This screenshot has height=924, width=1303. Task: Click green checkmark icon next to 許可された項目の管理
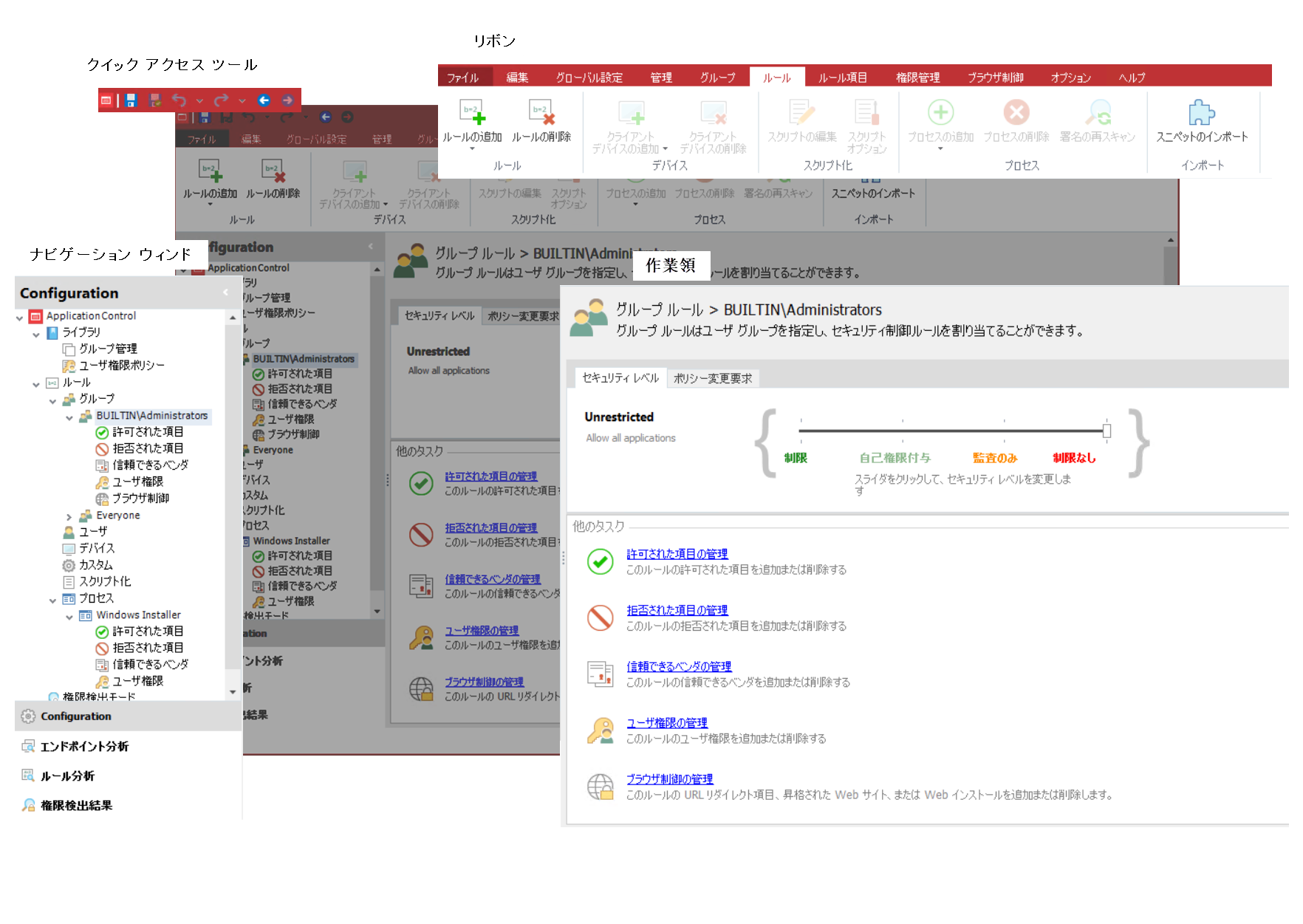[601, 561]
